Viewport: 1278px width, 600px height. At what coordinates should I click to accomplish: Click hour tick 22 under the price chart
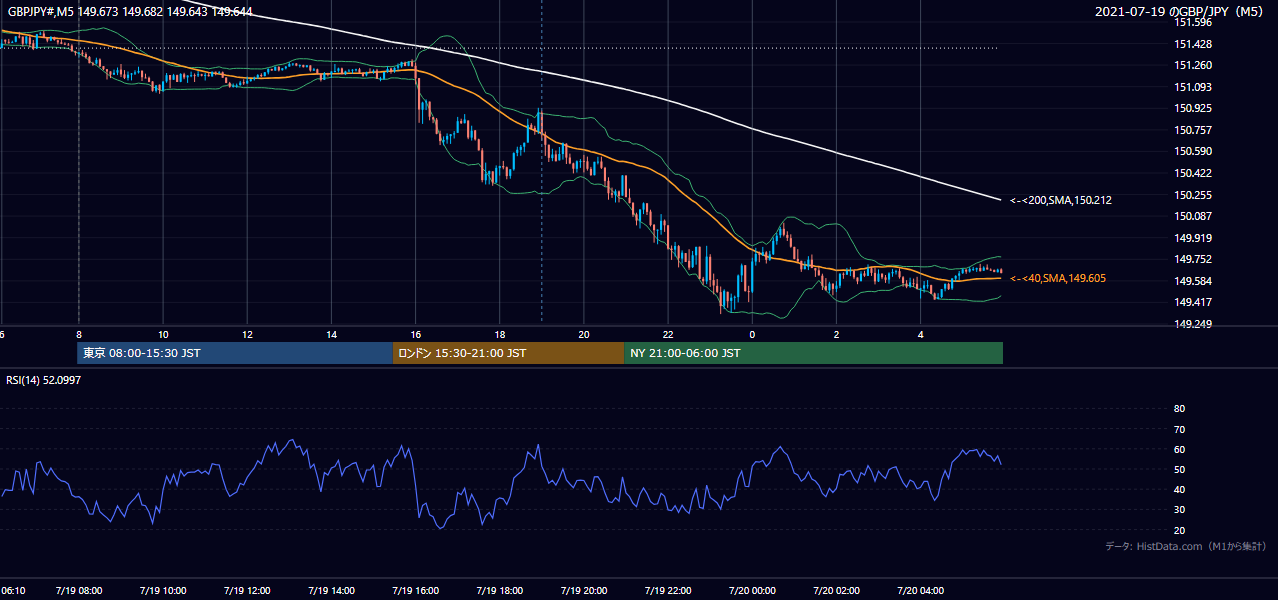point(668,334)
